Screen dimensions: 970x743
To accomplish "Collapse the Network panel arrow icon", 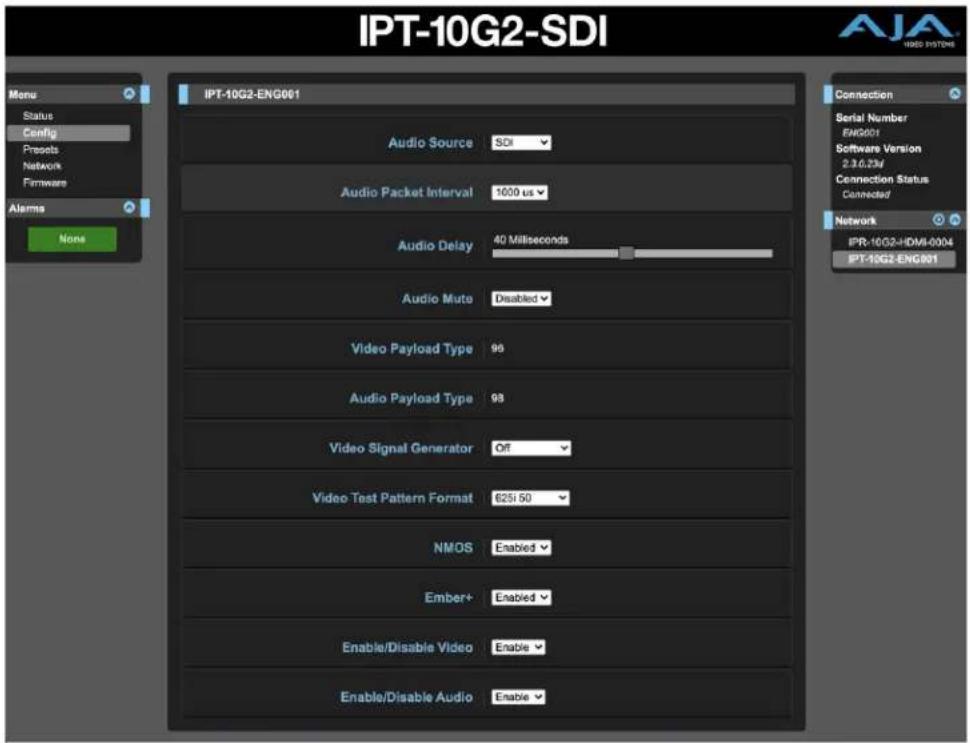I will pyautogui.click(x=955, y=220).
